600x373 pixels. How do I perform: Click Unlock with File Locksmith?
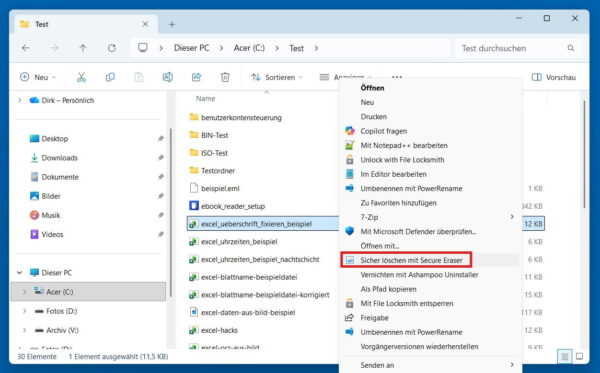402,160
